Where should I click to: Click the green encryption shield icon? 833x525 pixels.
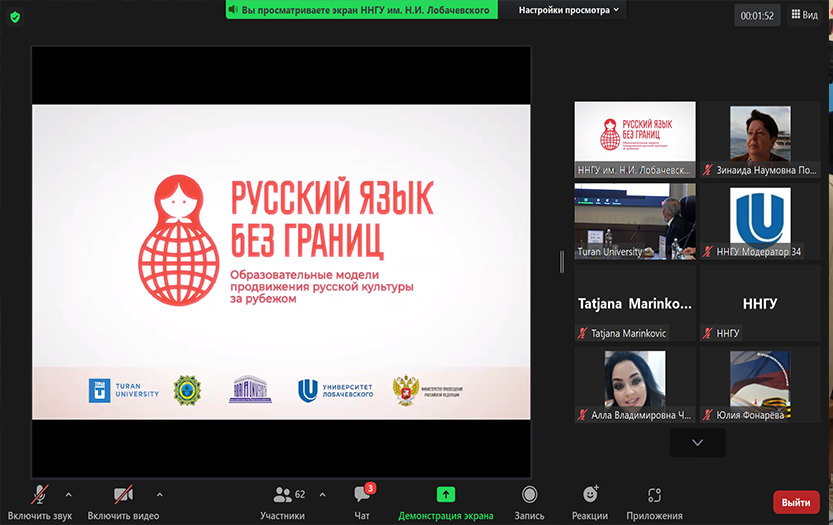tap(15, 17)
